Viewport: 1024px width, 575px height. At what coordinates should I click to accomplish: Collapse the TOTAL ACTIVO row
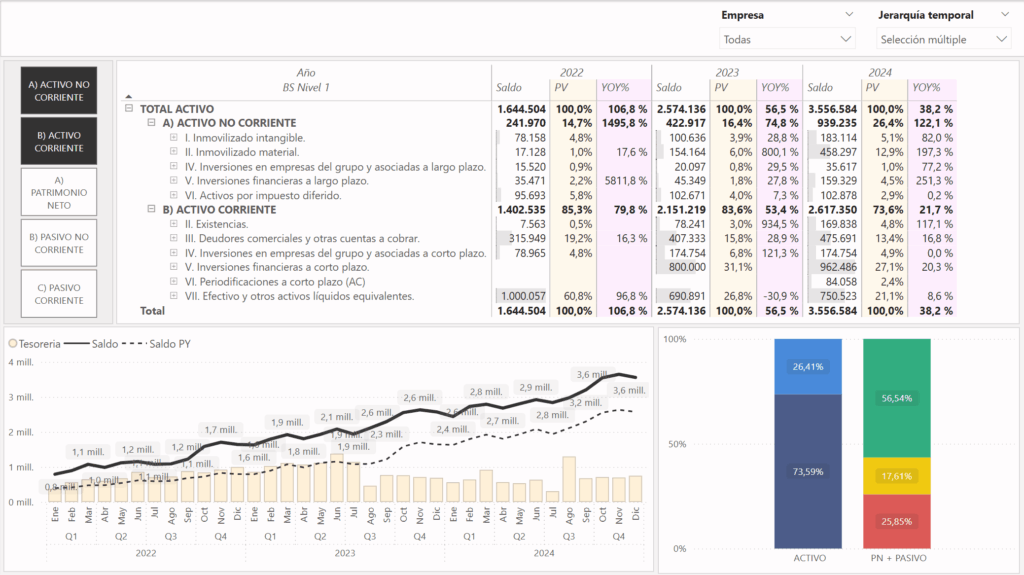tap(129, 108)
